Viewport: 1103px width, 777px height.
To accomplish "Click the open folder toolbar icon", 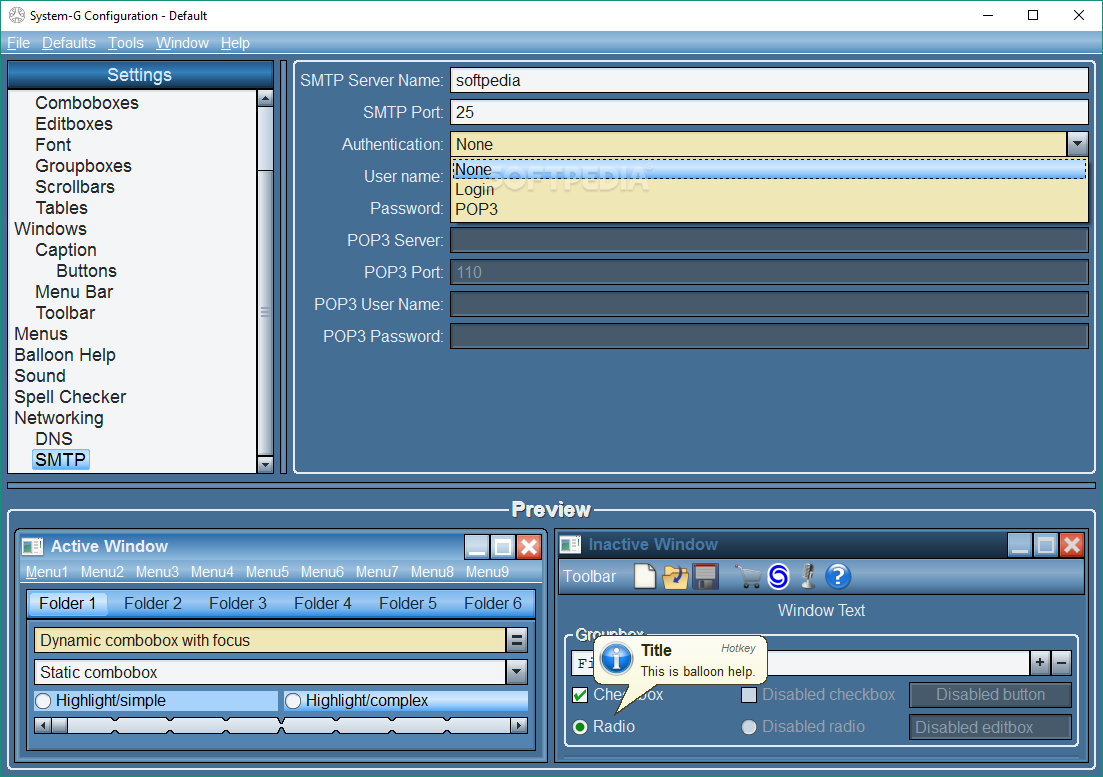I will click(675, 577).
